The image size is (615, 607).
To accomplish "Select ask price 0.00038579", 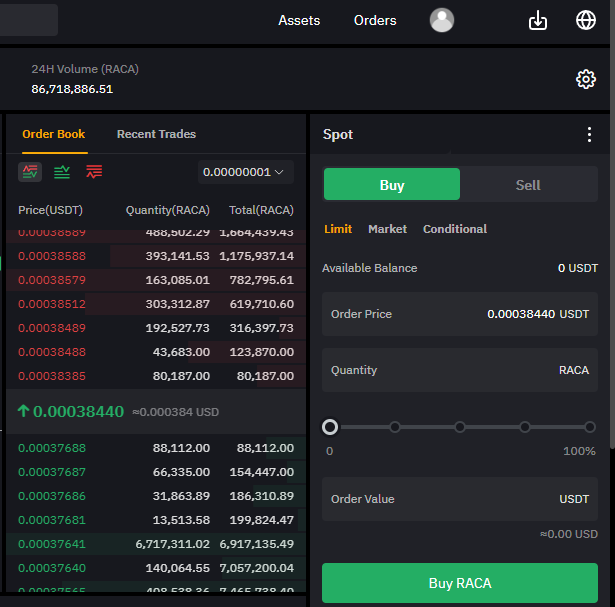I will click(x=52, y=280).
